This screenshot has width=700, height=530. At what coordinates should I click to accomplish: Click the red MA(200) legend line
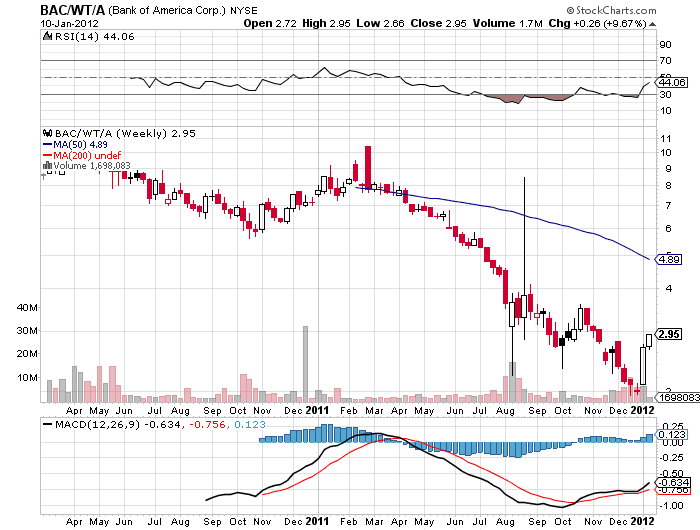click(x=47, y=155)
